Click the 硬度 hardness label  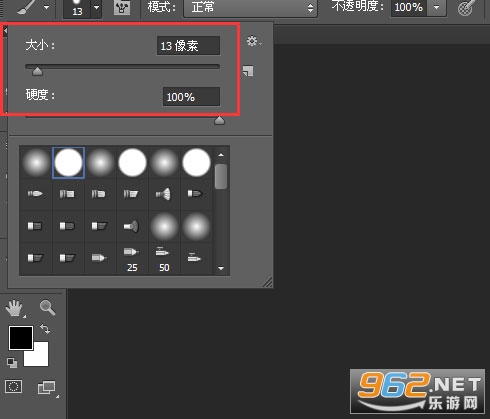(40, 95)
